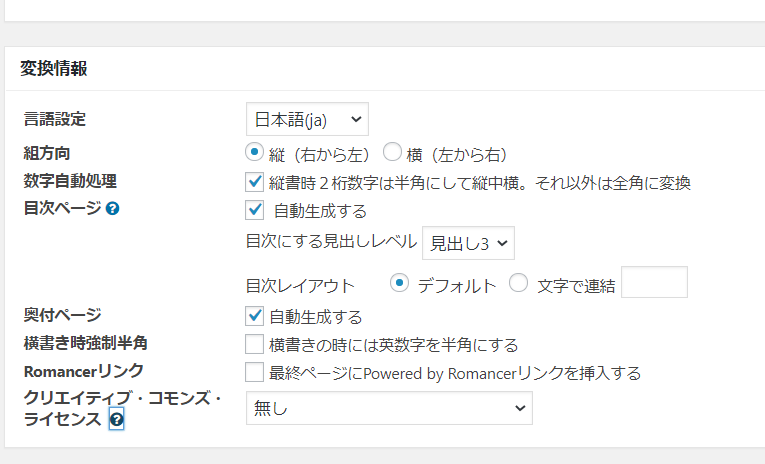The height and width of the screenshot is (464, 765).
Task: Click help icon beside 目次ページ
Action: click(113, 210)
